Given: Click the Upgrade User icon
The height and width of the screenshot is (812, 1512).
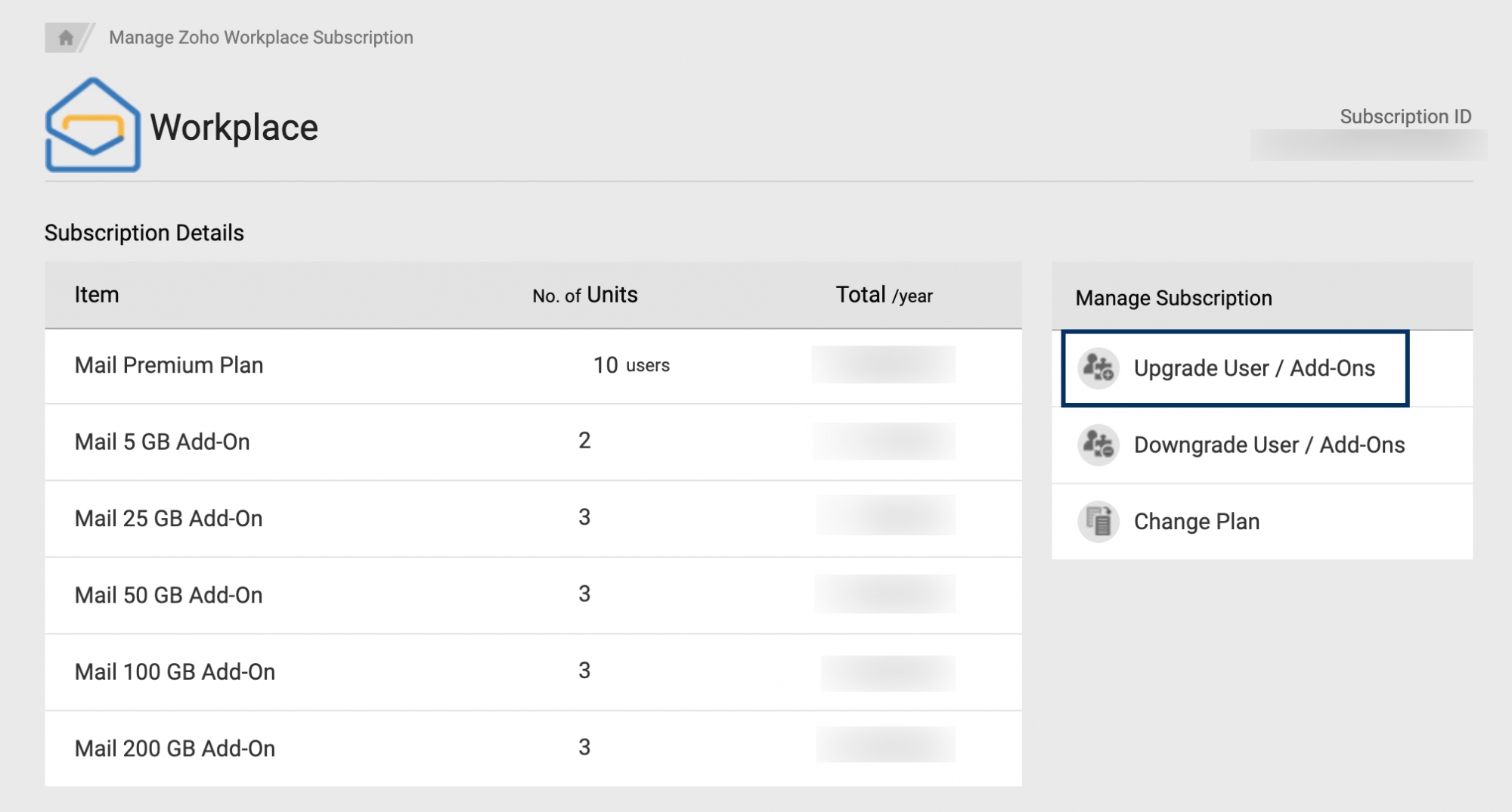Looking at the screenshot, I should pos(1098,368).
